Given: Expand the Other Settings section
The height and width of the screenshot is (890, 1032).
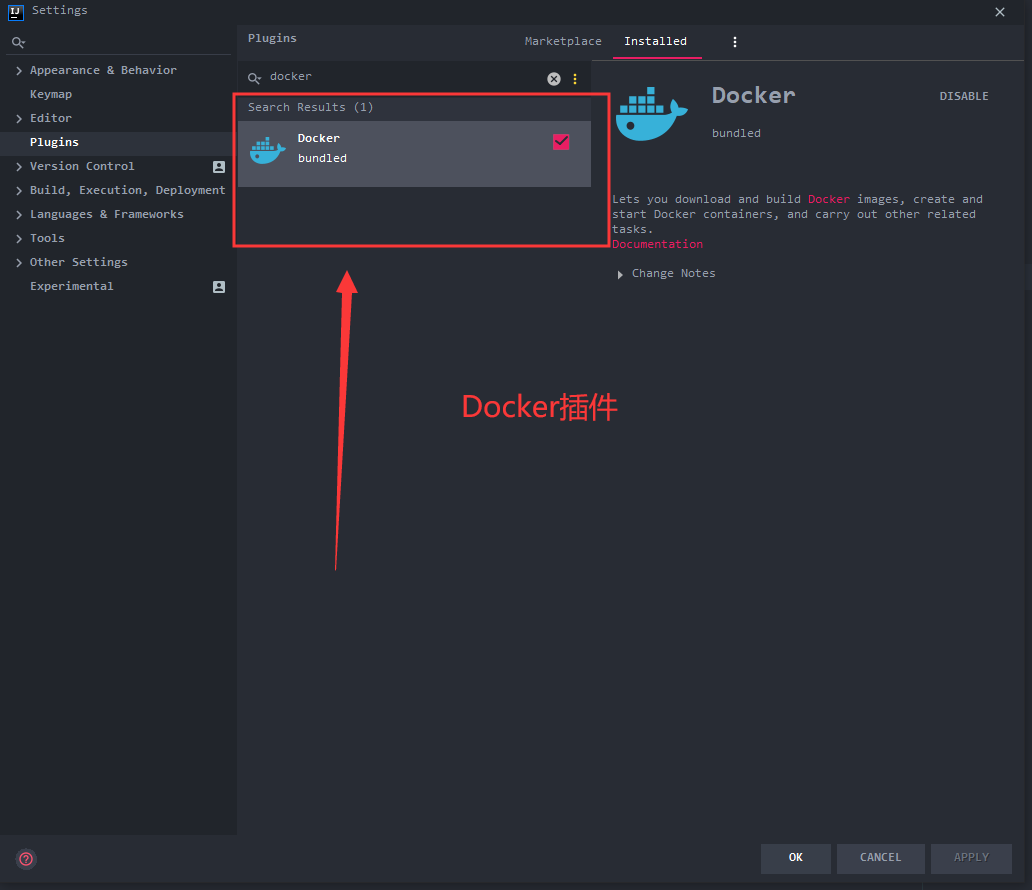Looking at the screenshot, I should [x=19, y=263].
